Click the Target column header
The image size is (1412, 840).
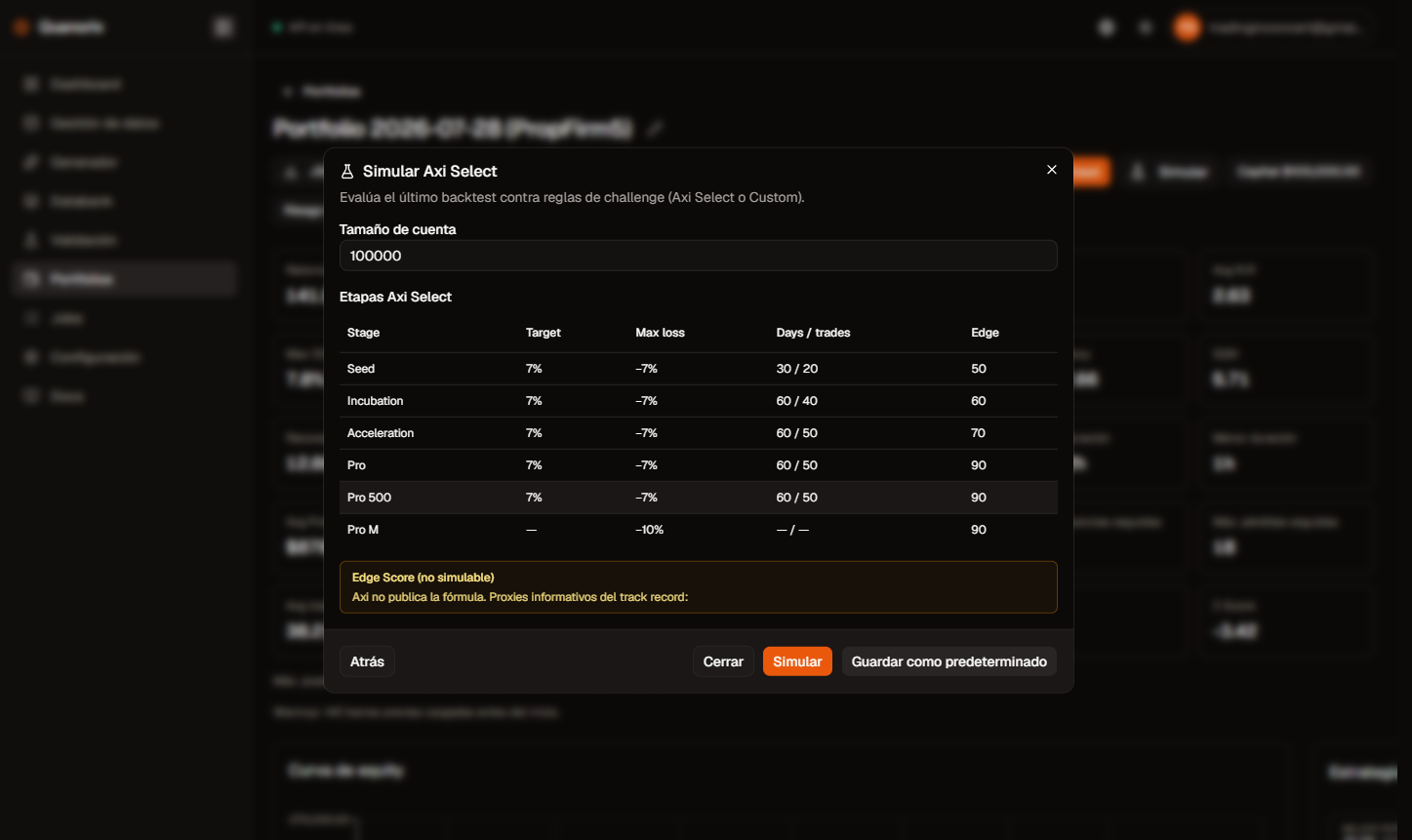[x=544, y=333]
